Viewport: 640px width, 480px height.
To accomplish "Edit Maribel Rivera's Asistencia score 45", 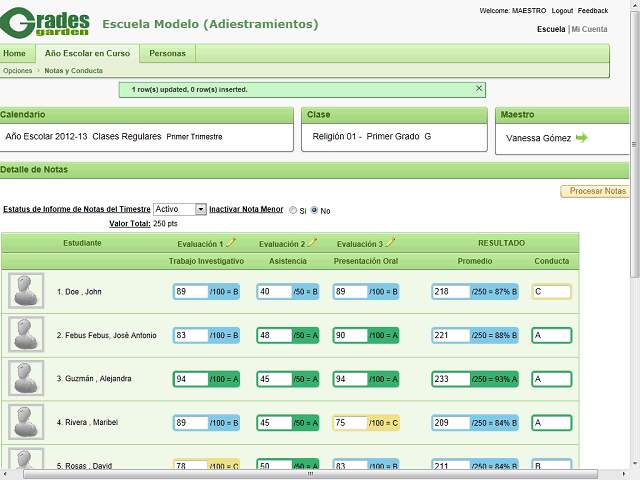I will point(275,422).
